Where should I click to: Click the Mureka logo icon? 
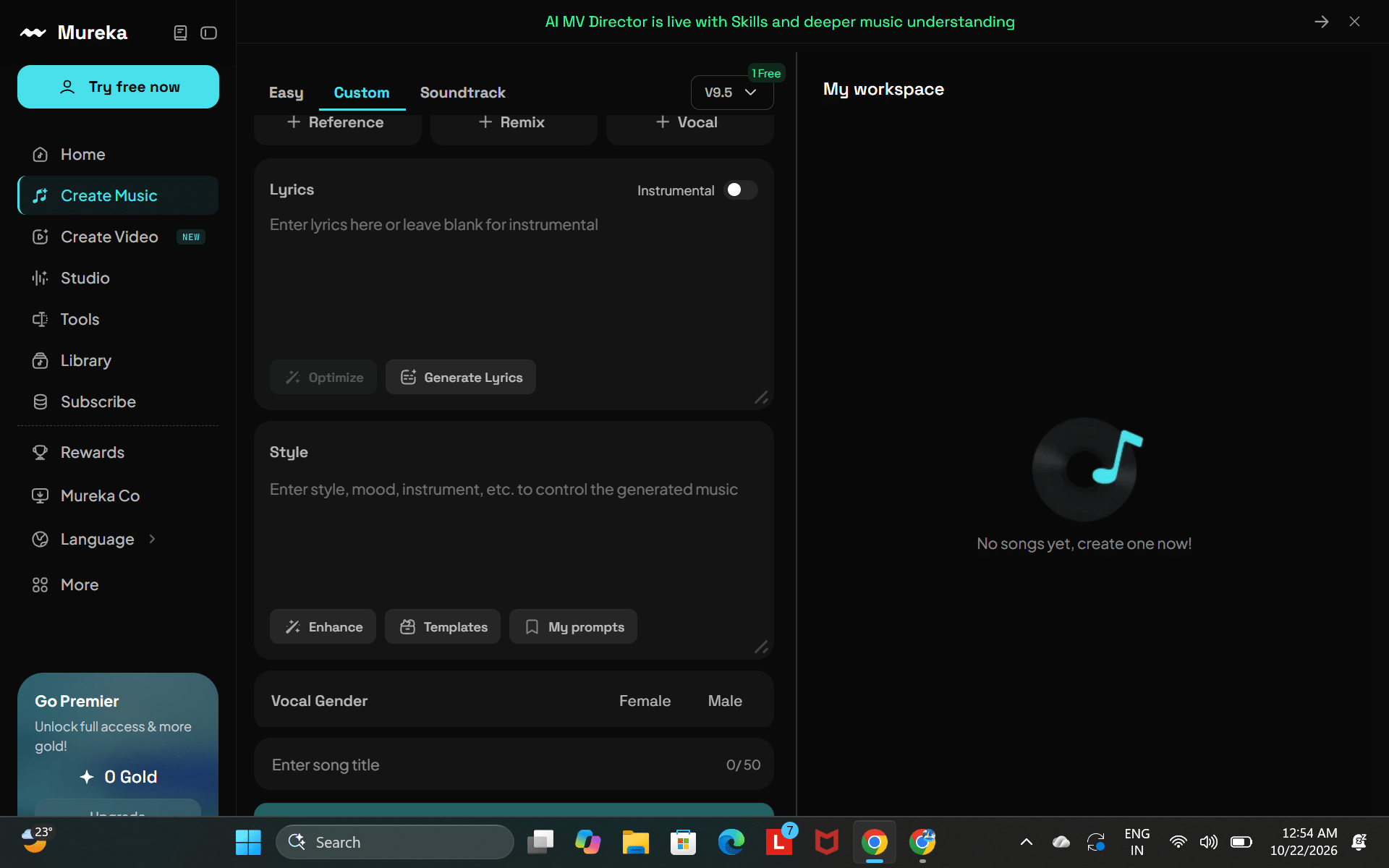click(x=33, y=33)
